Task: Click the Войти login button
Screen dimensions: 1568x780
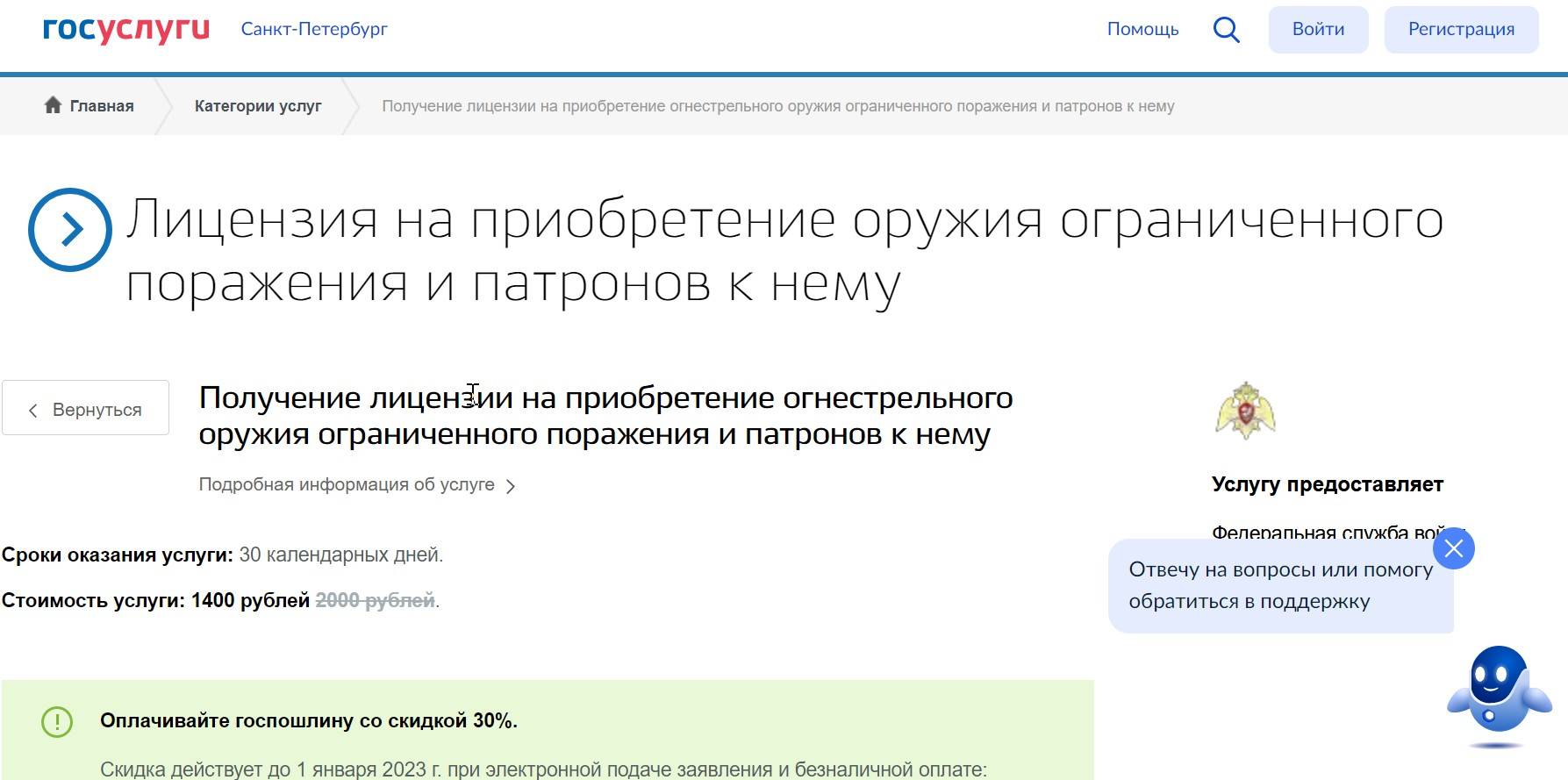Action: (1318, 29)
